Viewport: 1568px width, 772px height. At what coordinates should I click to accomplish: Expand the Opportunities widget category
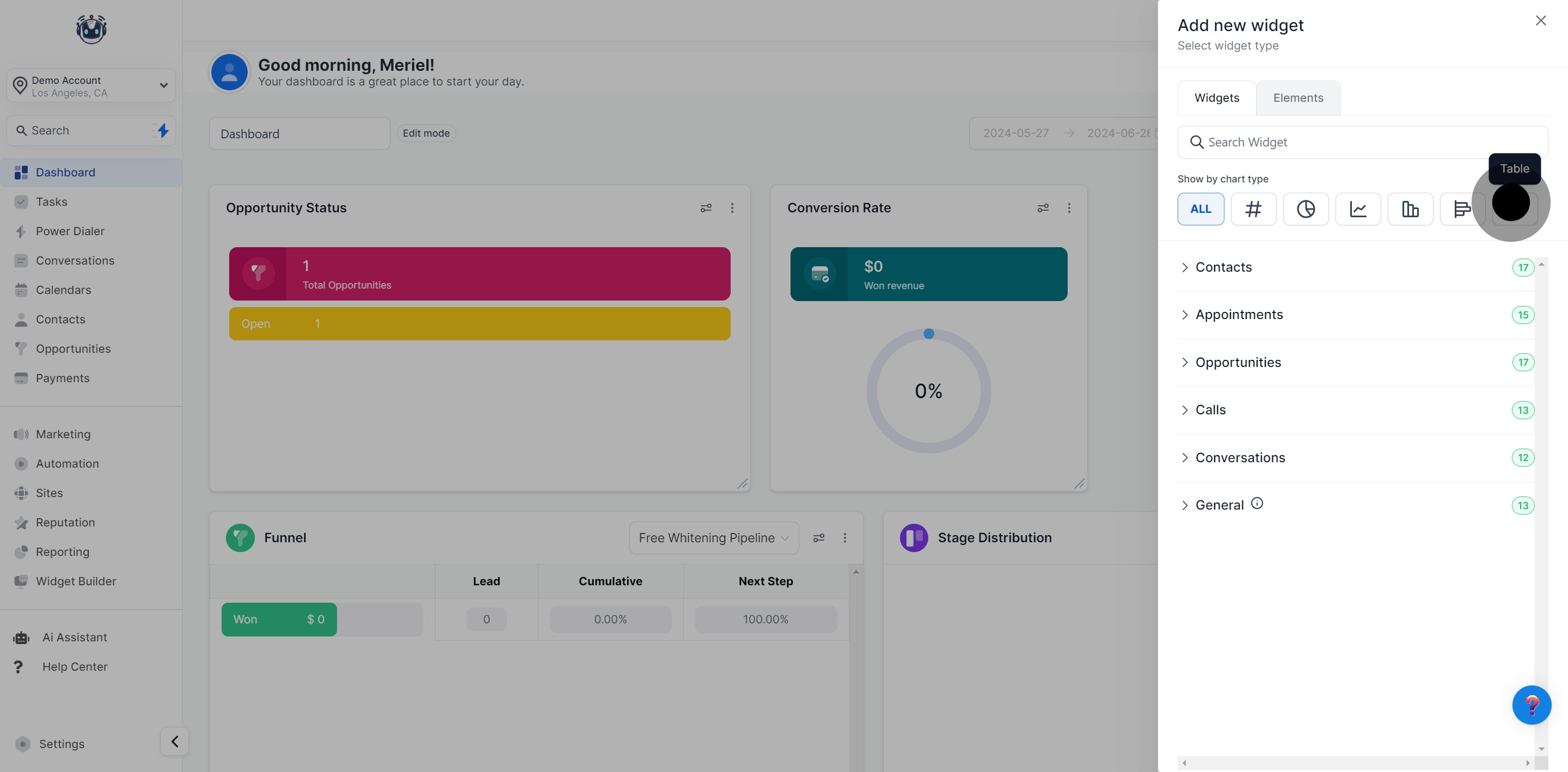pyautogui.click(x=1238, y=362)
